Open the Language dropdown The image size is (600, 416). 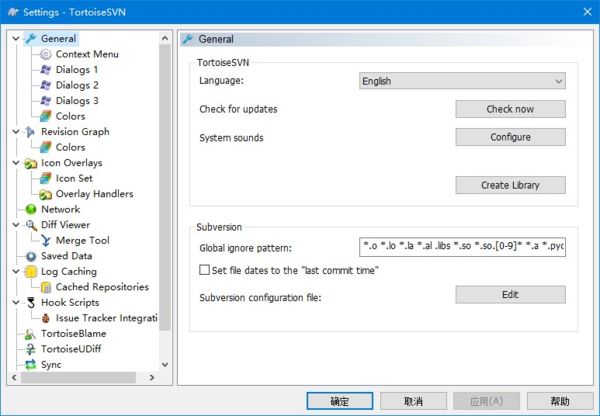coord(462,81)
